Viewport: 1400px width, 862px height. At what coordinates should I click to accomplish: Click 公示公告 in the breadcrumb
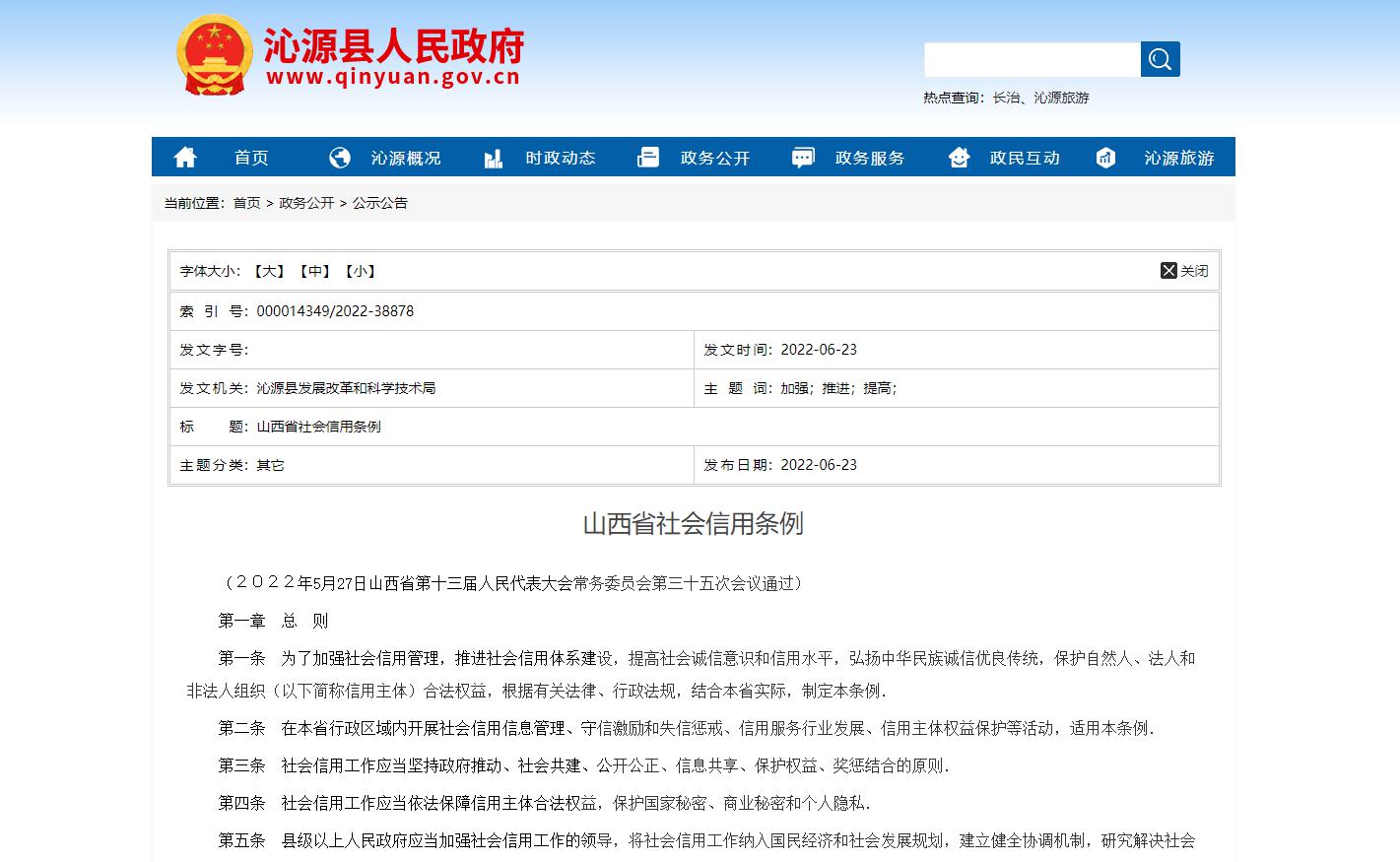coord(380,203)
